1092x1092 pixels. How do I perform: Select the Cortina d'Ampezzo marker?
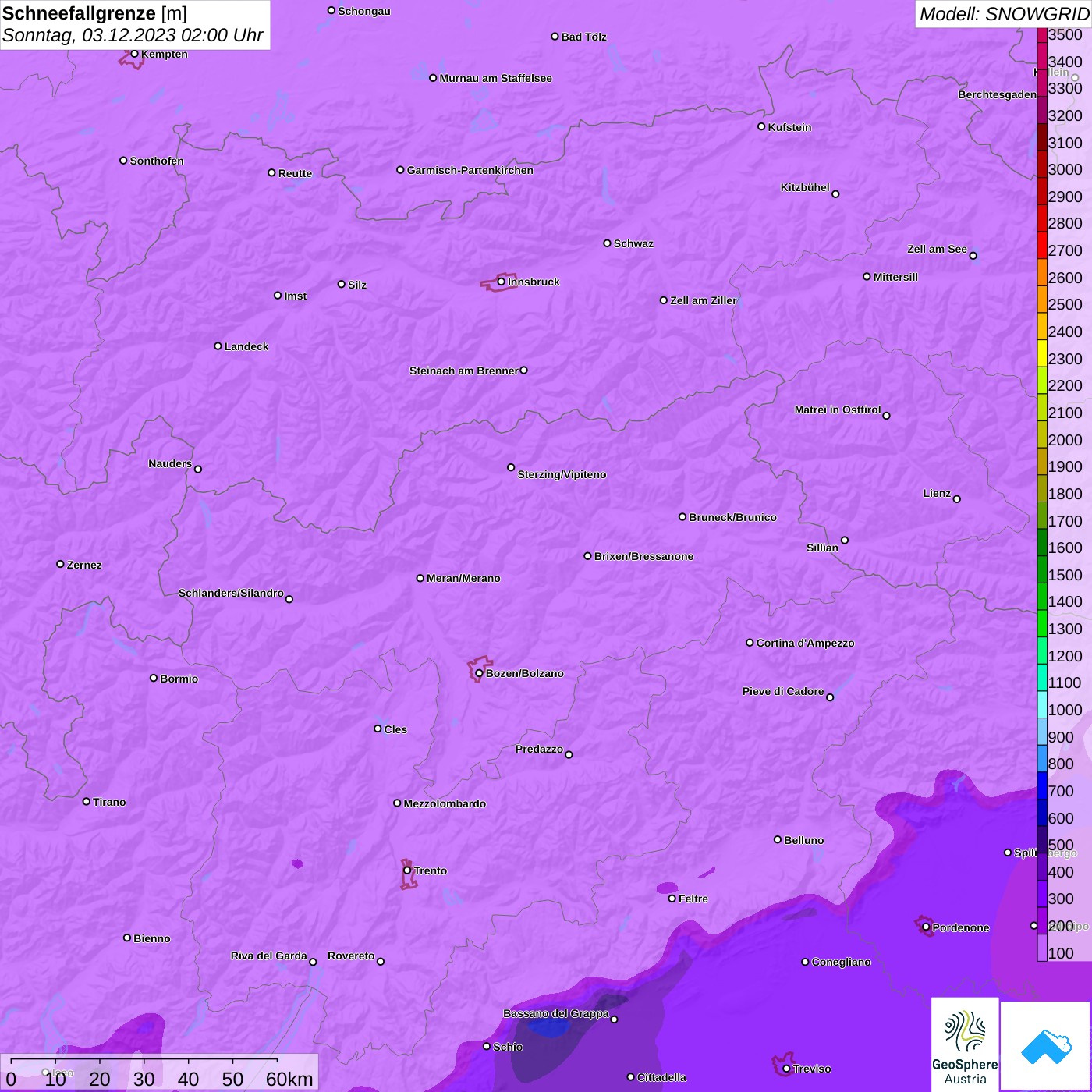tap(750, 643)
